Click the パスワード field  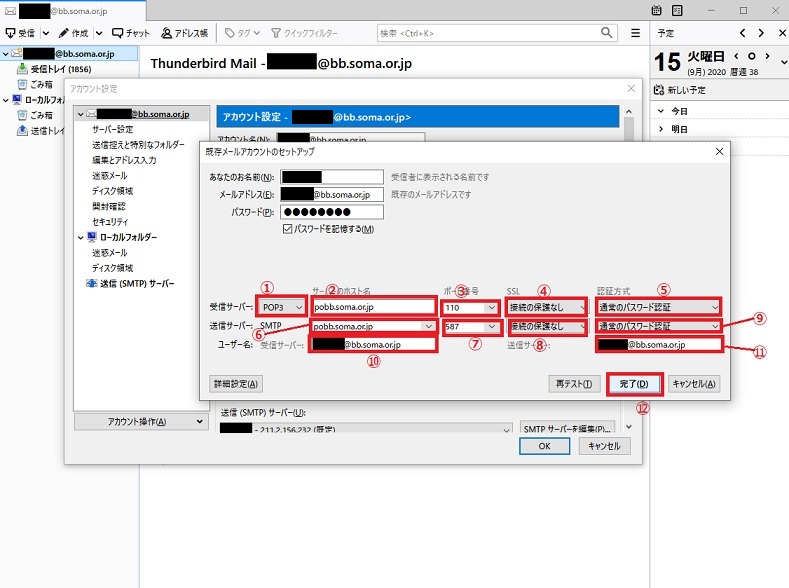332,212
